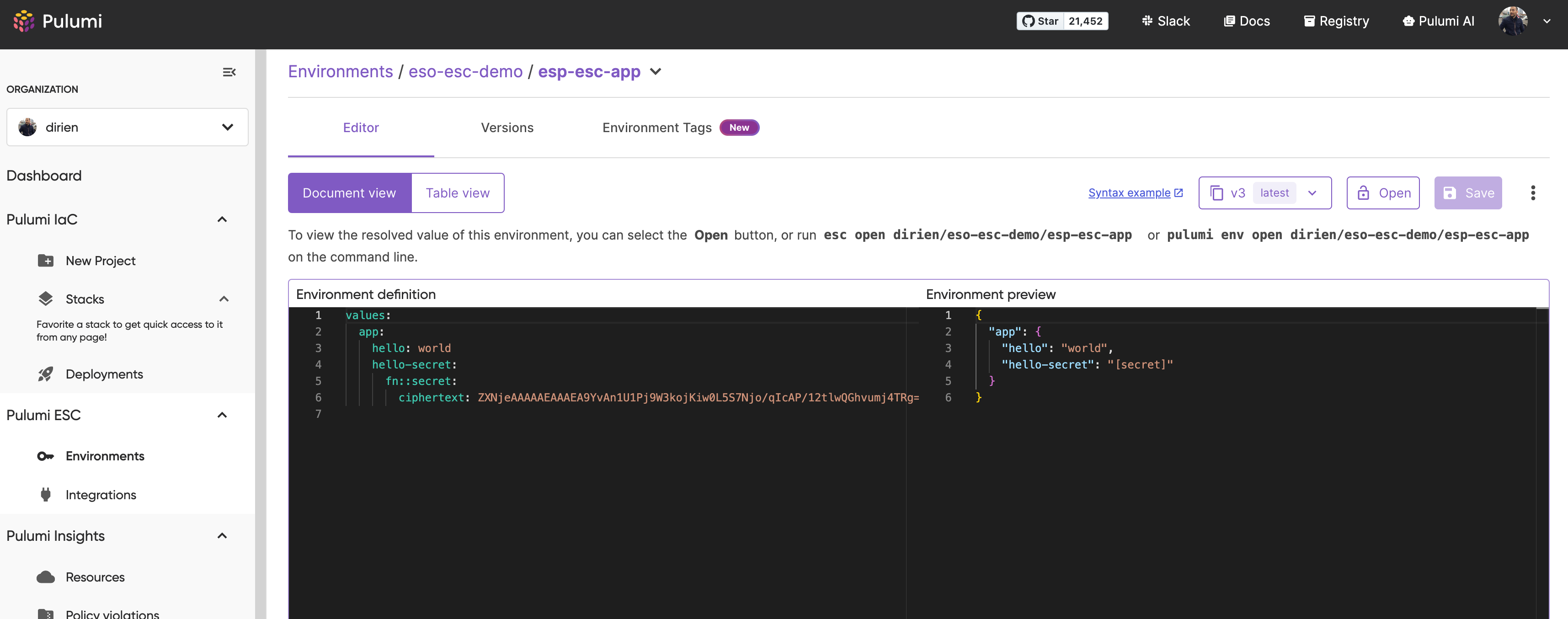This screenshot has width=1568, height=619.
Task: Click the ciphertext value in the editor
Action: point(698,398)
